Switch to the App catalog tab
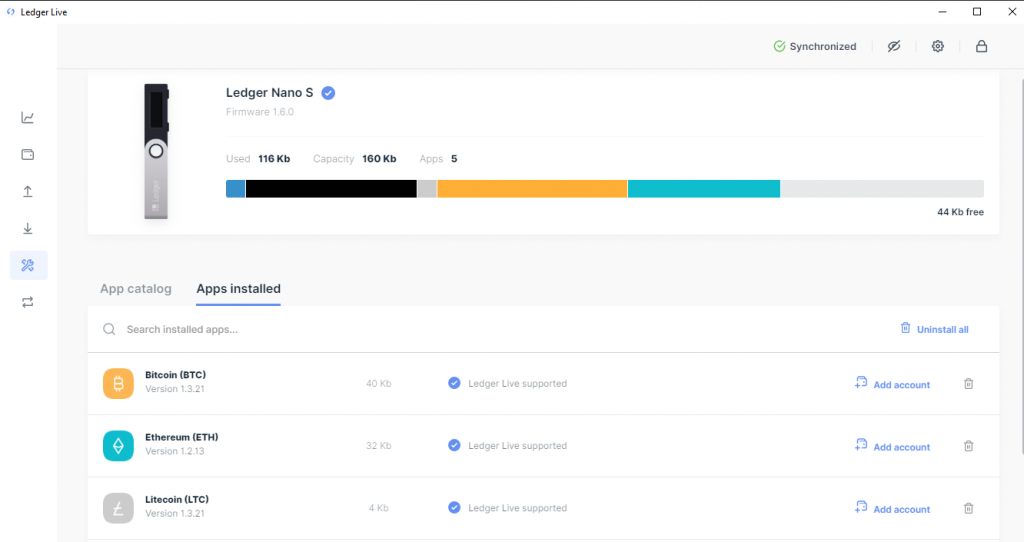 (136, 289)
